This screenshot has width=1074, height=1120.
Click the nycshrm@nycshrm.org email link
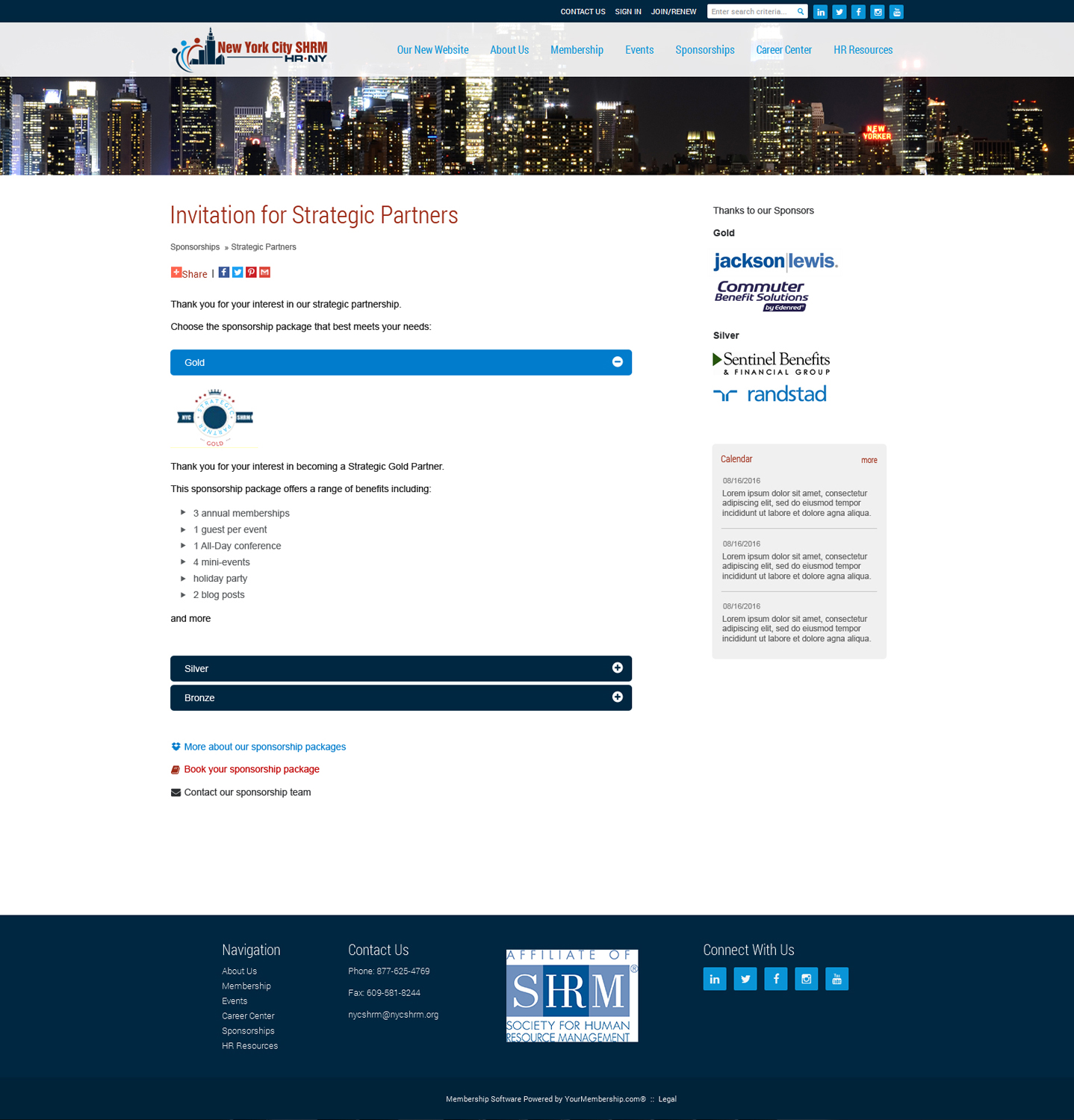393,1015
